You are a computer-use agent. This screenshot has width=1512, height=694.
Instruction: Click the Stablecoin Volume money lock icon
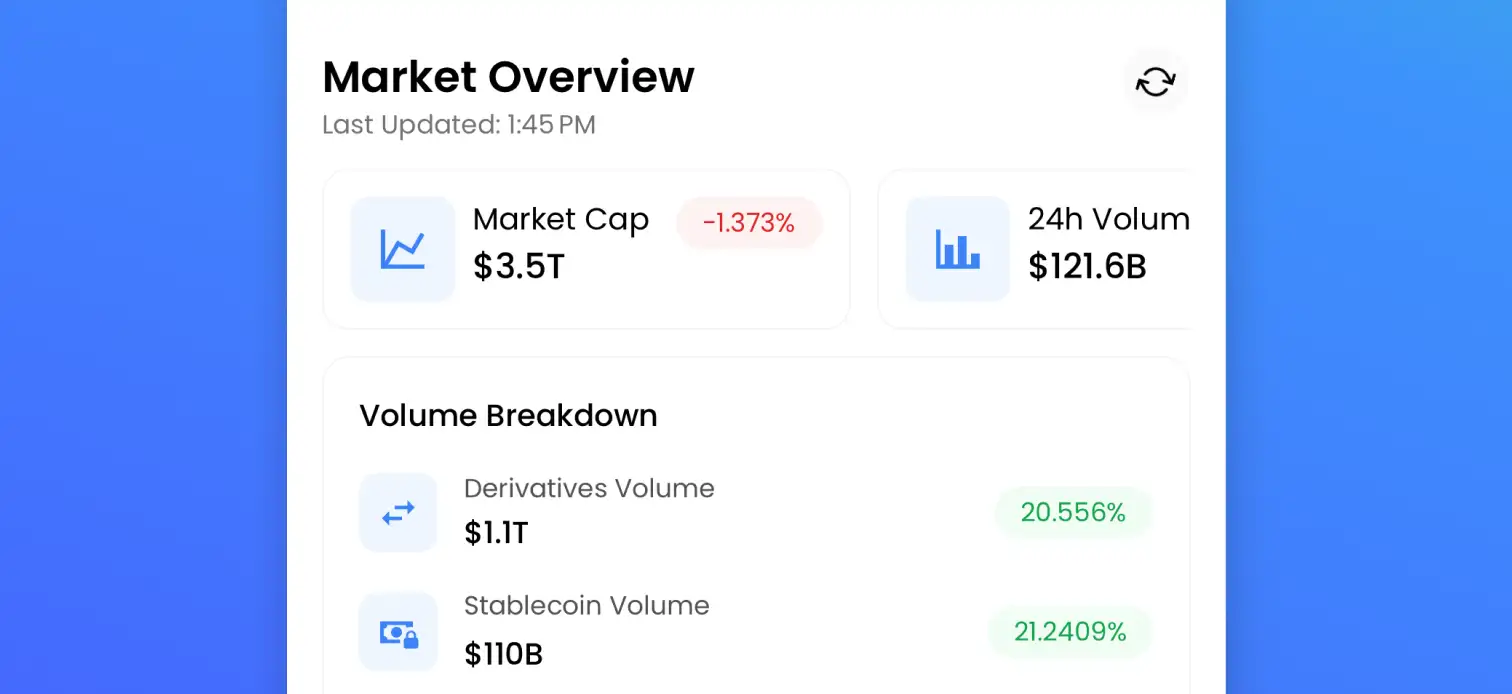coord(398,632)
